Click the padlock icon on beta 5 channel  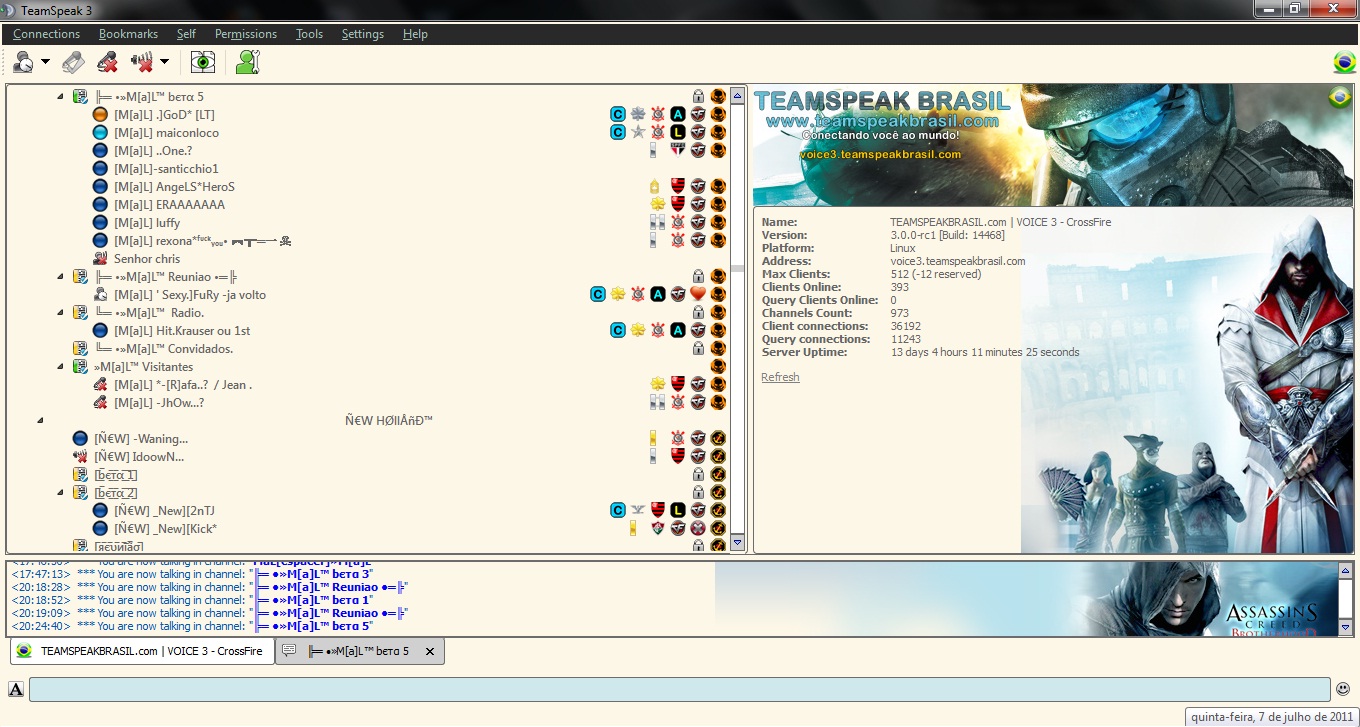click(x=698, y=97)
